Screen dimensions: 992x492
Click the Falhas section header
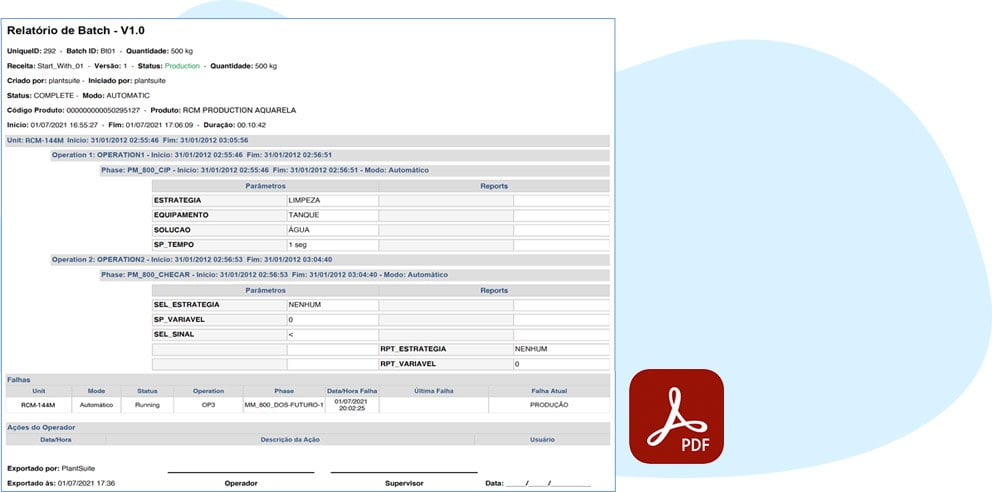20,380
